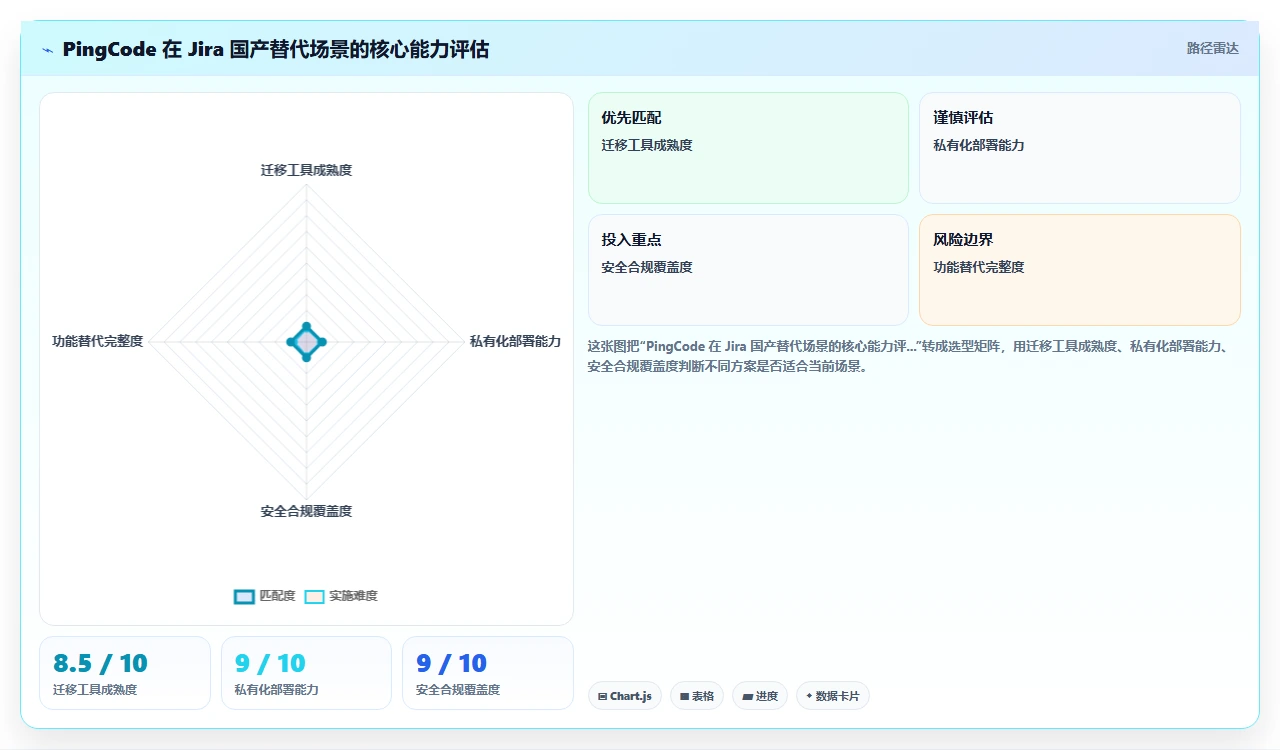Click 安全合规覆盖度 text in 投入重点 card
Viewport: 1280px width, 750px height.
pyautogui.click(x=647, y=267)
